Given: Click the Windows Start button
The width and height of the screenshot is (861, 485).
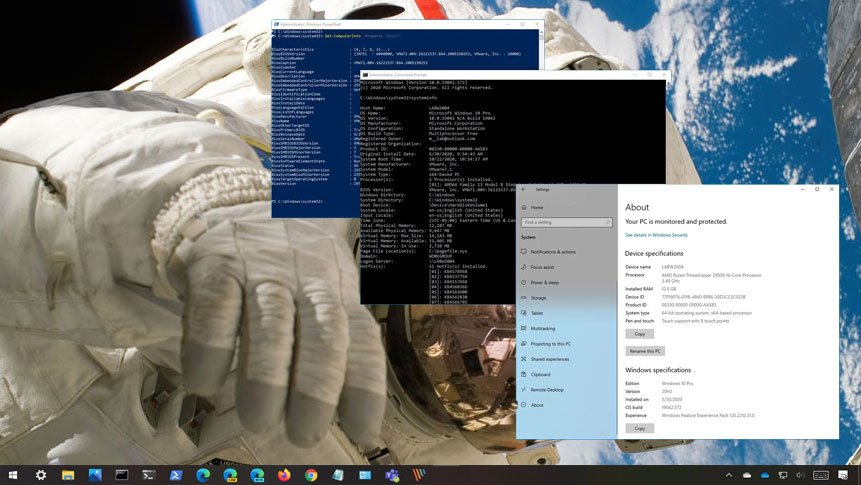Looking at the screenshot, I should 14,475.
